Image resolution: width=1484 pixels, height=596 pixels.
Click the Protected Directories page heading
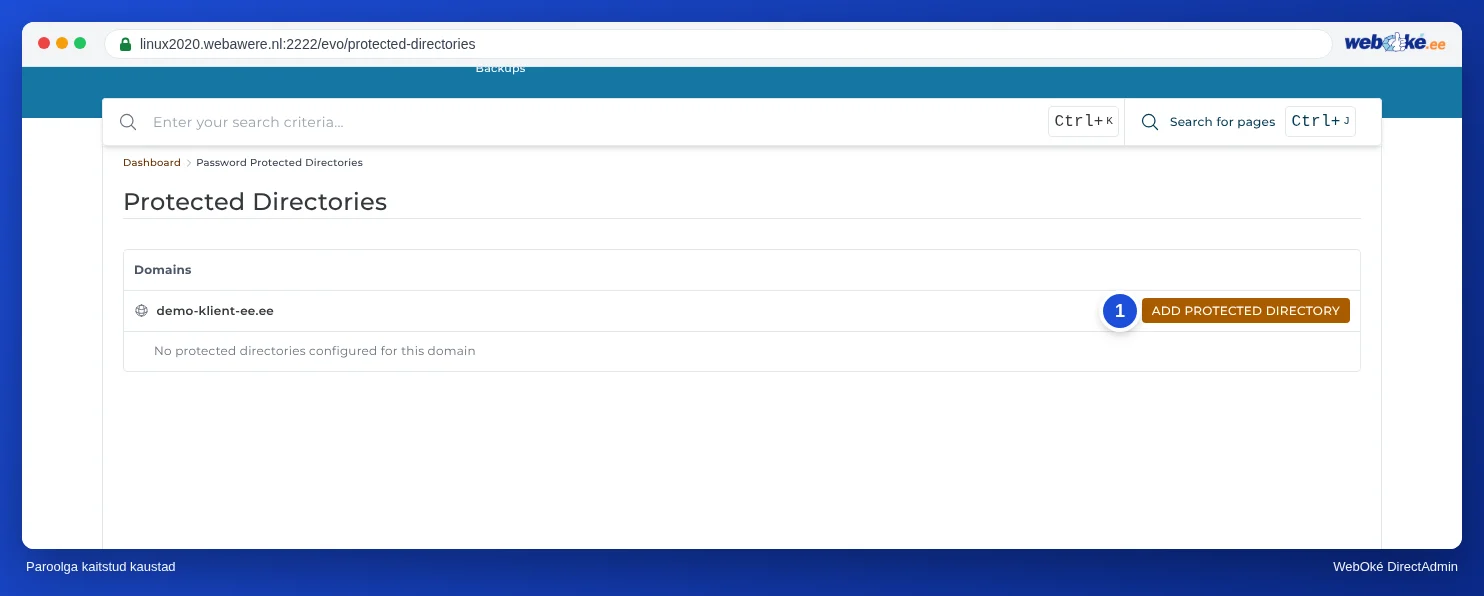[255, 201]
